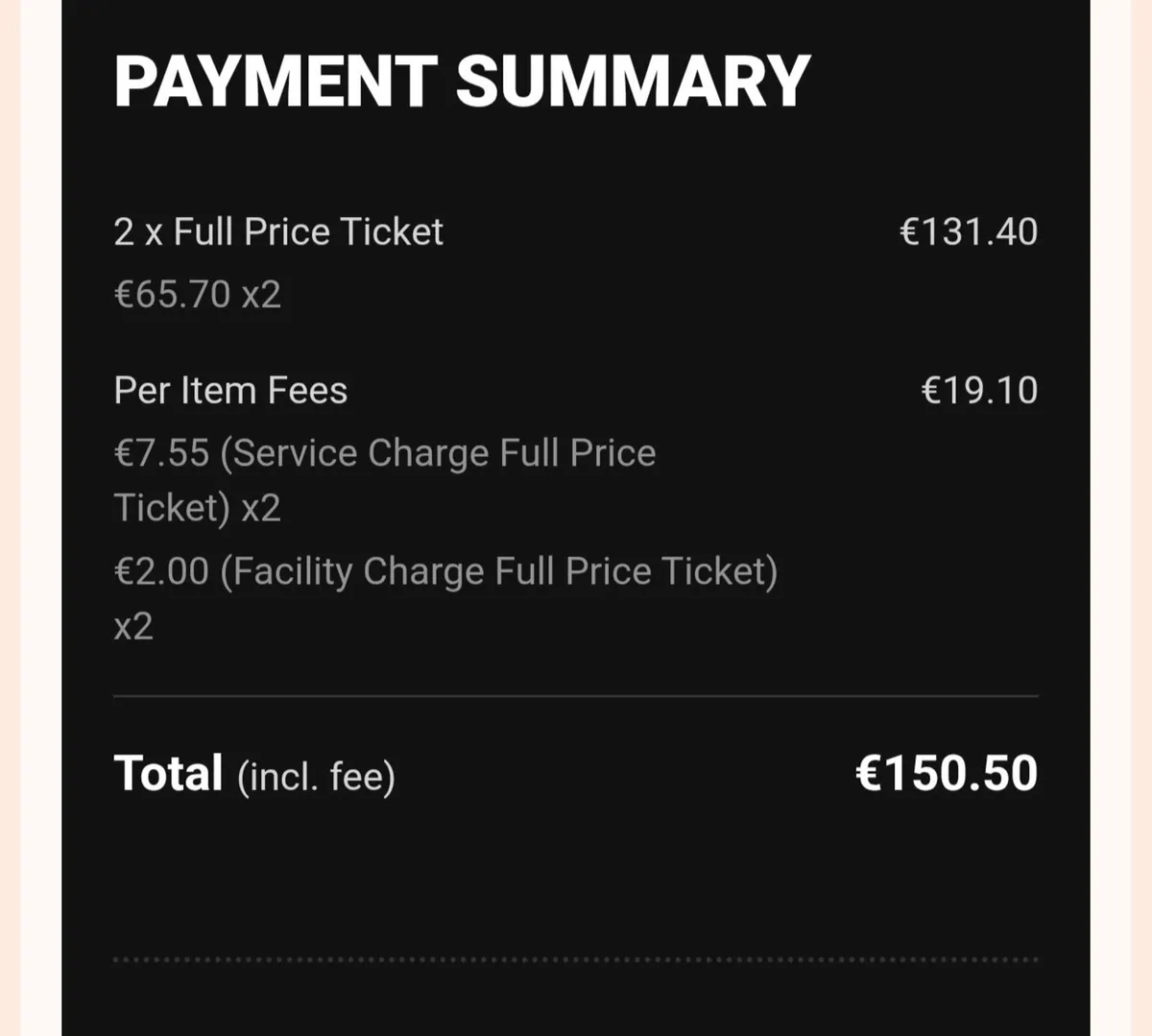Click the €7.55 Service Charge line
The width and height of the screenshot is (1152, 1036).
[x=385, y=453]
